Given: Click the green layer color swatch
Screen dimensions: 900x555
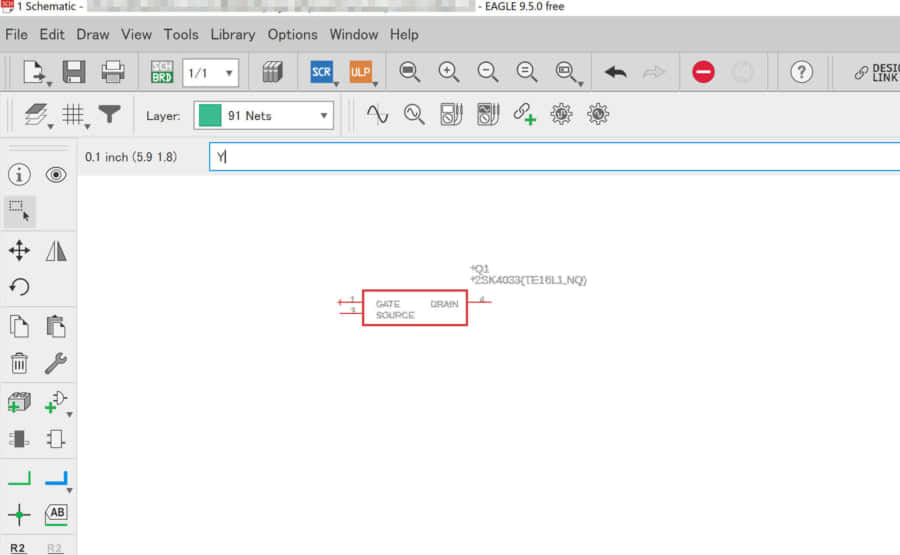Looking at the screenshot, I should (x=209, y=116).
